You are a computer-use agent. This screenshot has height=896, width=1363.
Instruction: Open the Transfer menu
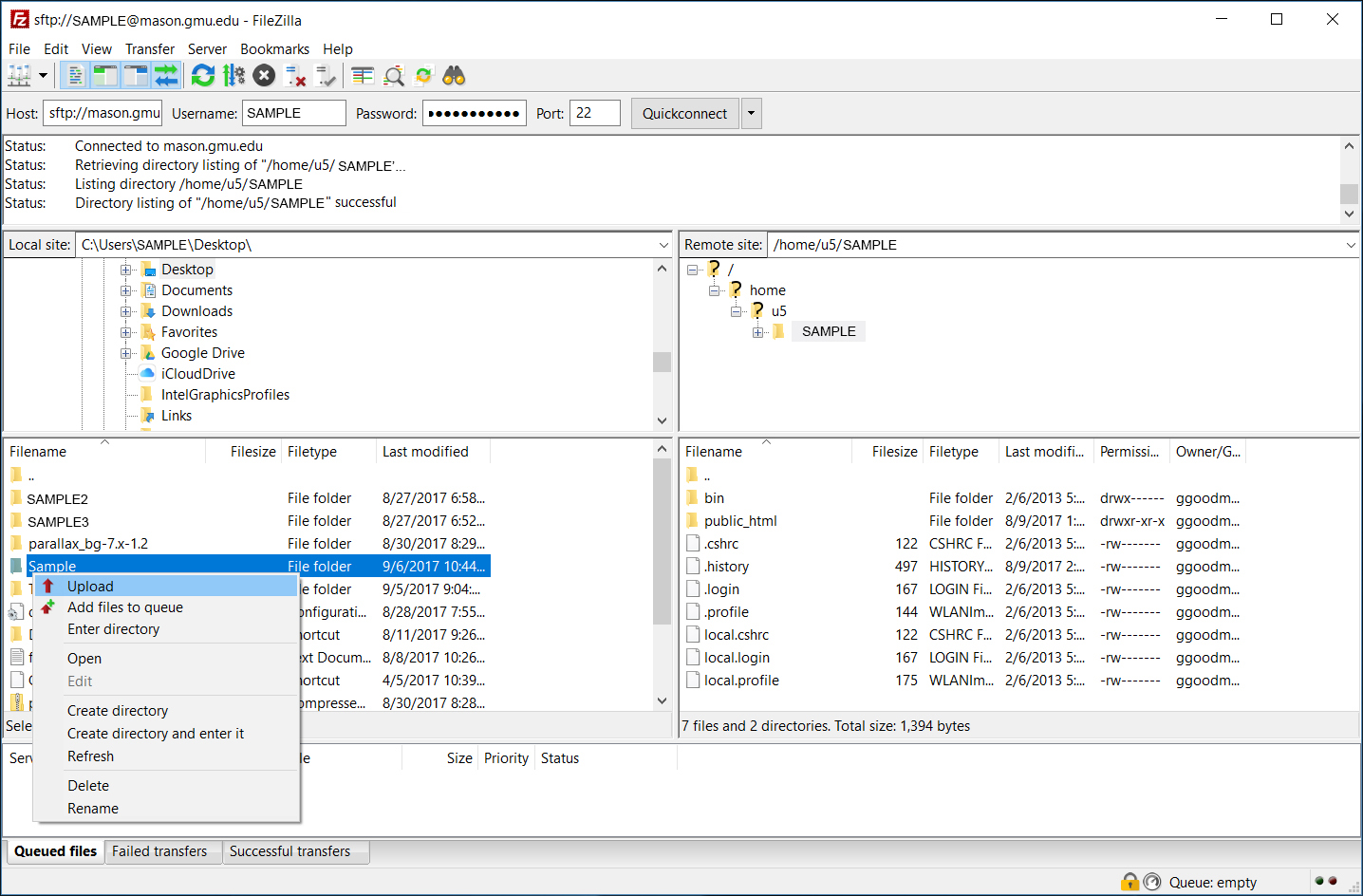click(x=150, y=49)
